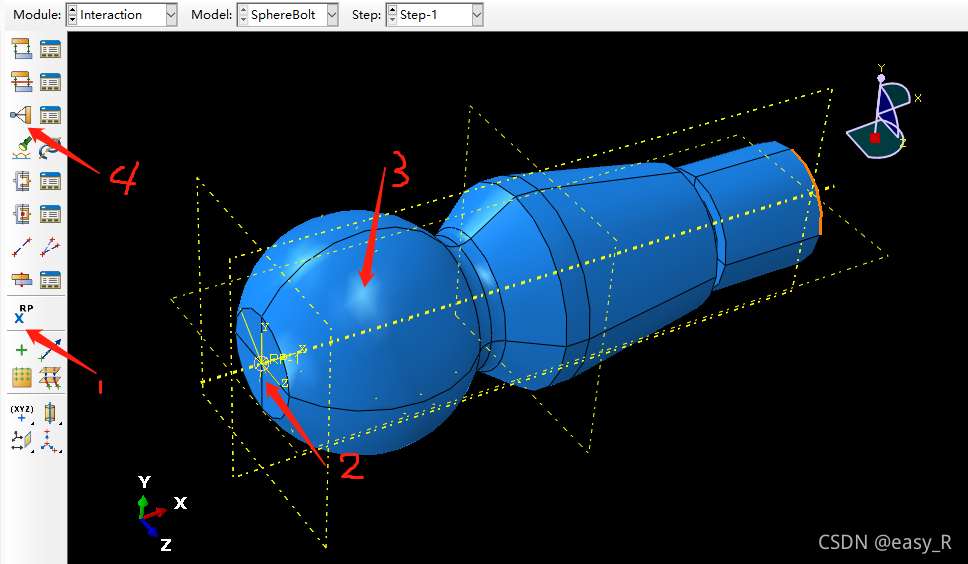Click the Create Fastener tool
The width and height of the screenshot is (968, 564).
(x=21, y=279)
